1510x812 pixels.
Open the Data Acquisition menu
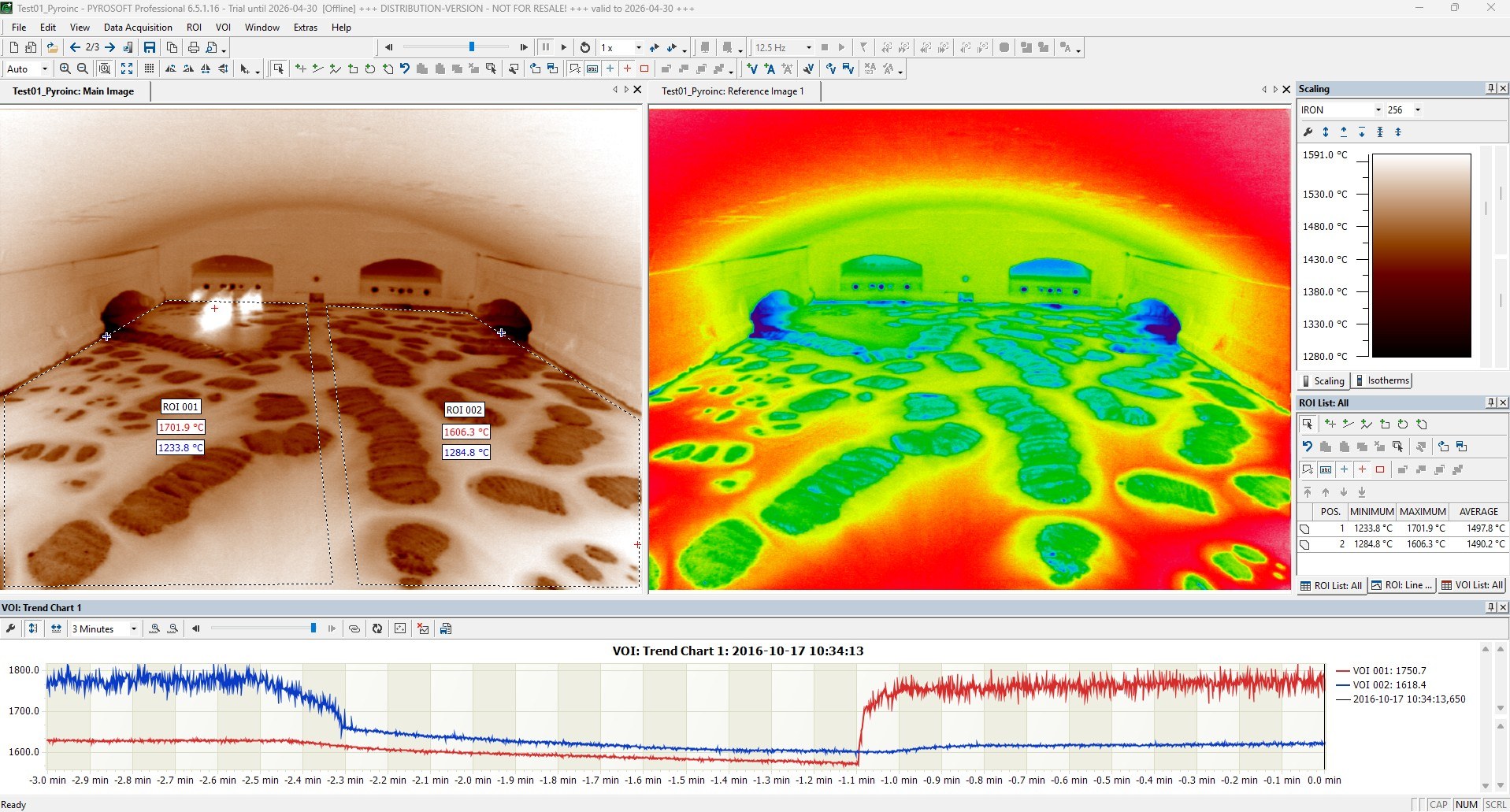tap(138, 27)
